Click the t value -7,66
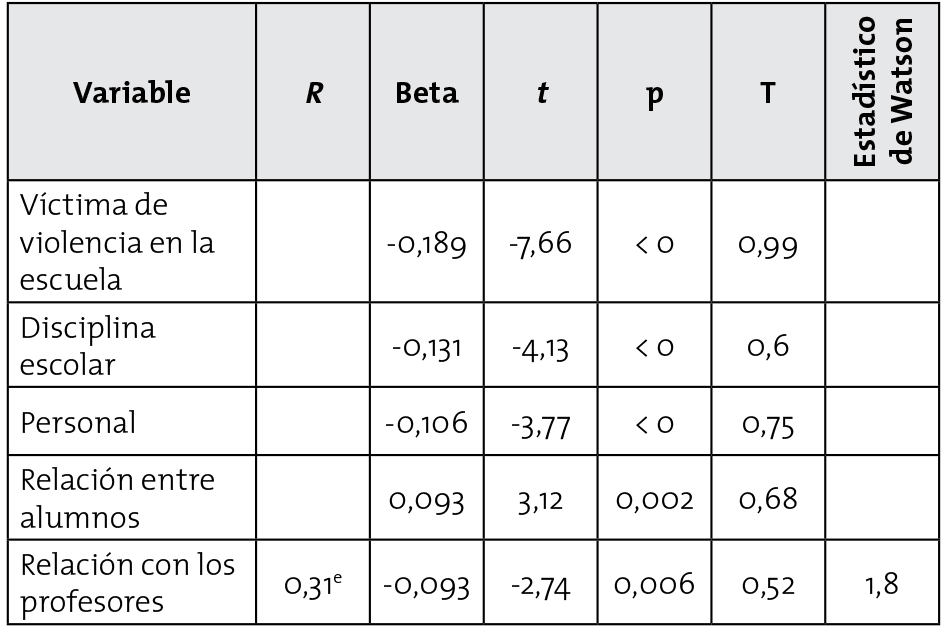The height and width of the screenshot is (630, 951). coord(541,245)
